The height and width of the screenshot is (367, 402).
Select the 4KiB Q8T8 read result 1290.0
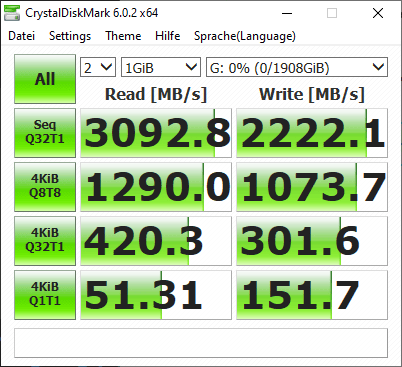pos(156,187)
